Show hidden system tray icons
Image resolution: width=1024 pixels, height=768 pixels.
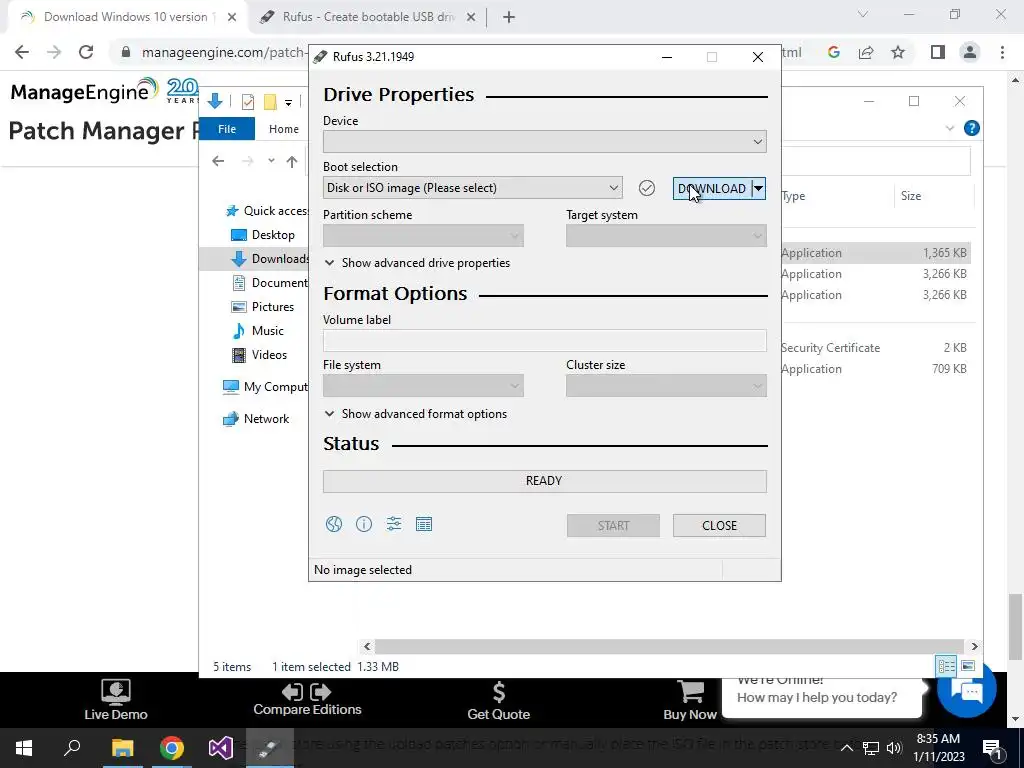[846, 748]
